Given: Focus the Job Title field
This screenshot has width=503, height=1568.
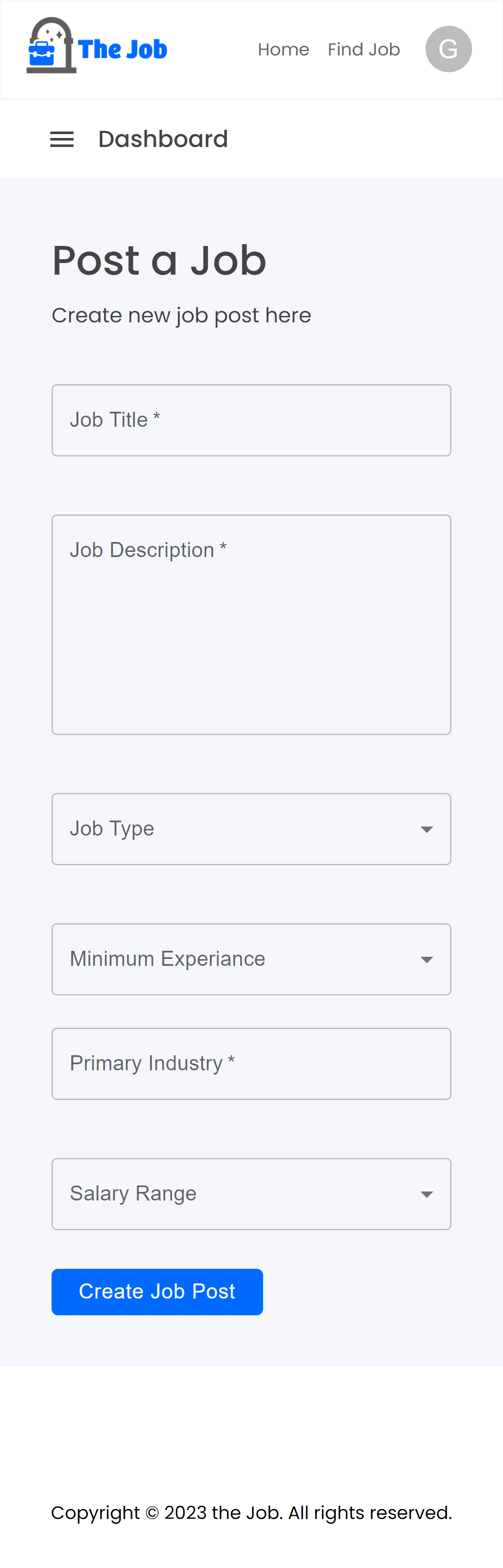Looking at the screenshot, I should pyautogui.click(x=252, y=420).
